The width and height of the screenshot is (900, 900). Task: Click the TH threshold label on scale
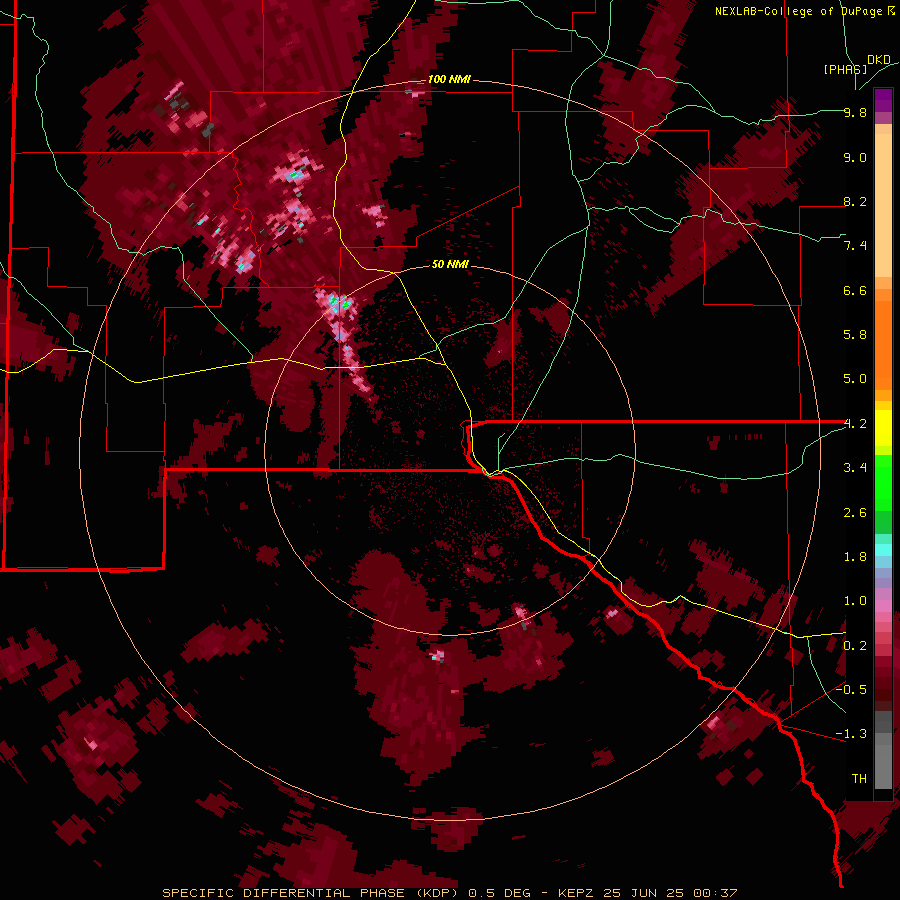(859, 779)
